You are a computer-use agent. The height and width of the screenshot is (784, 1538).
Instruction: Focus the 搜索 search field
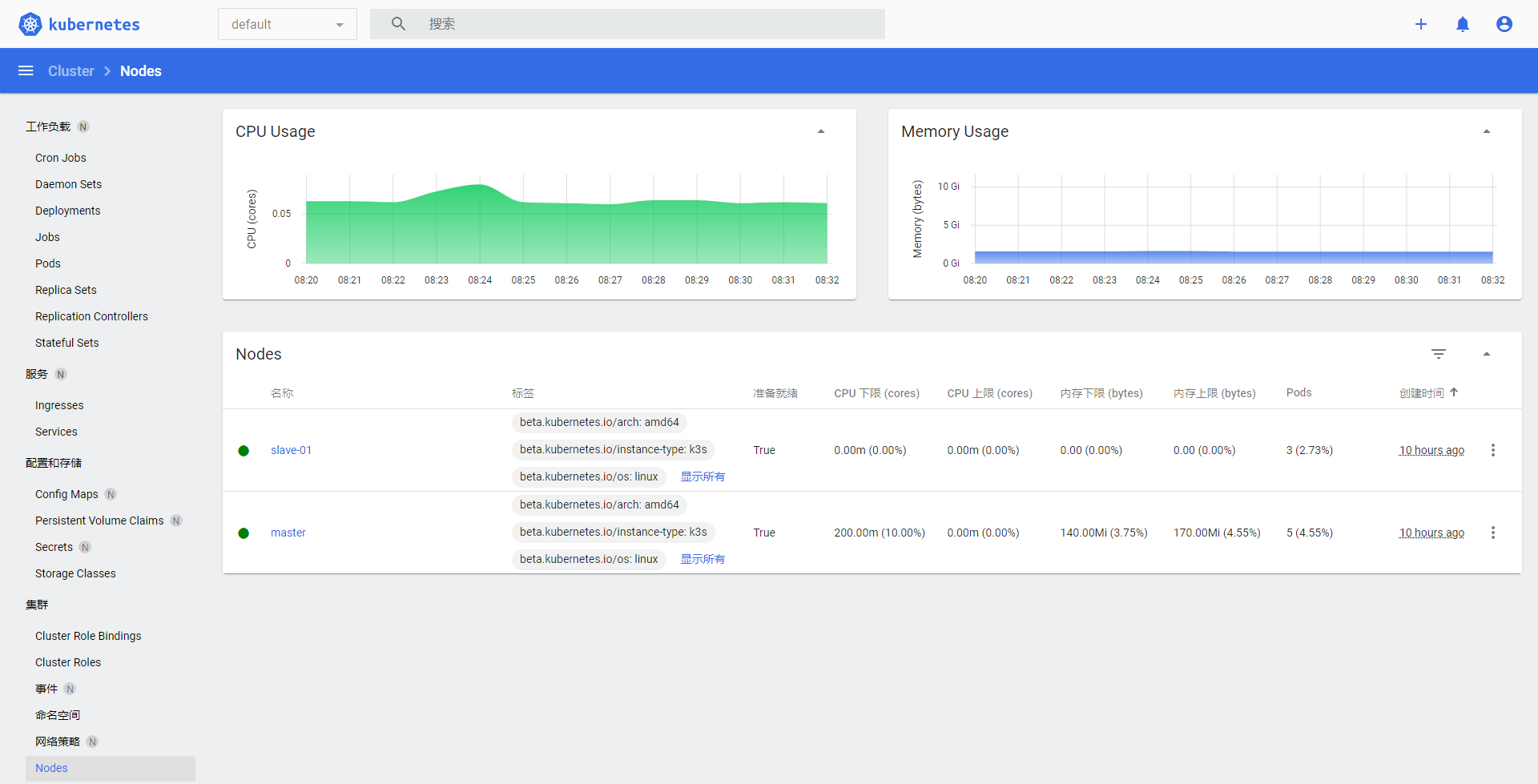click(627, 24)
